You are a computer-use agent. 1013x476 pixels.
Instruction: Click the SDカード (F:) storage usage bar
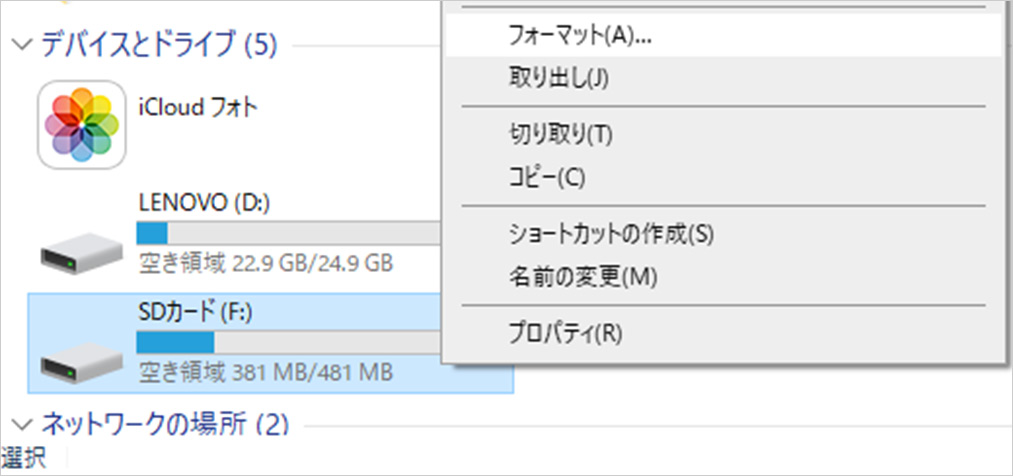(x=288, y=342)
